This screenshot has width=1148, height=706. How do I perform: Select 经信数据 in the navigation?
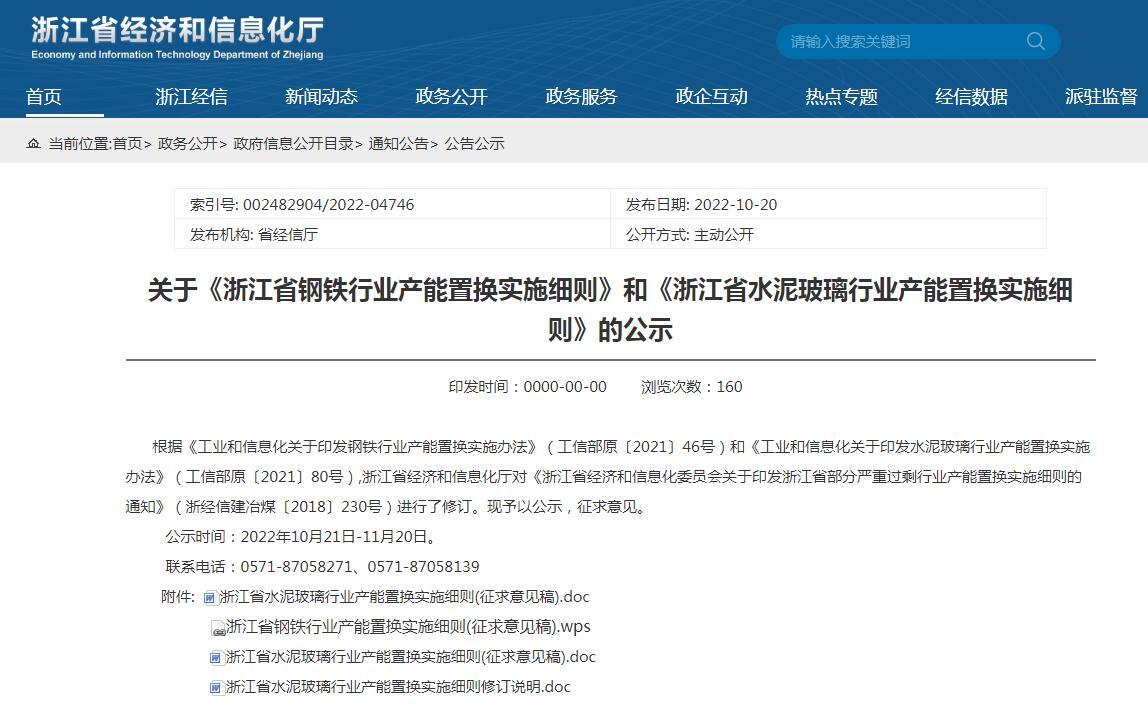point(971,97)
